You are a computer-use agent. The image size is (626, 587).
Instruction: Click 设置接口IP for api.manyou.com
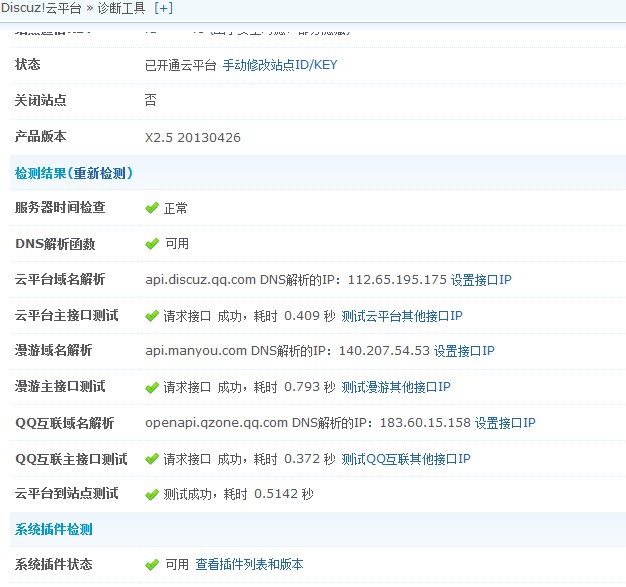464,351
